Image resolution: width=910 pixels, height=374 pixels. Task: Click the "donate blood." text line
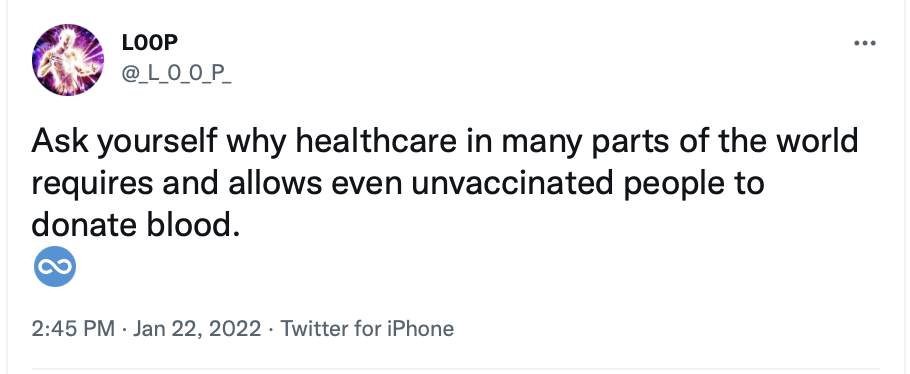136,225
